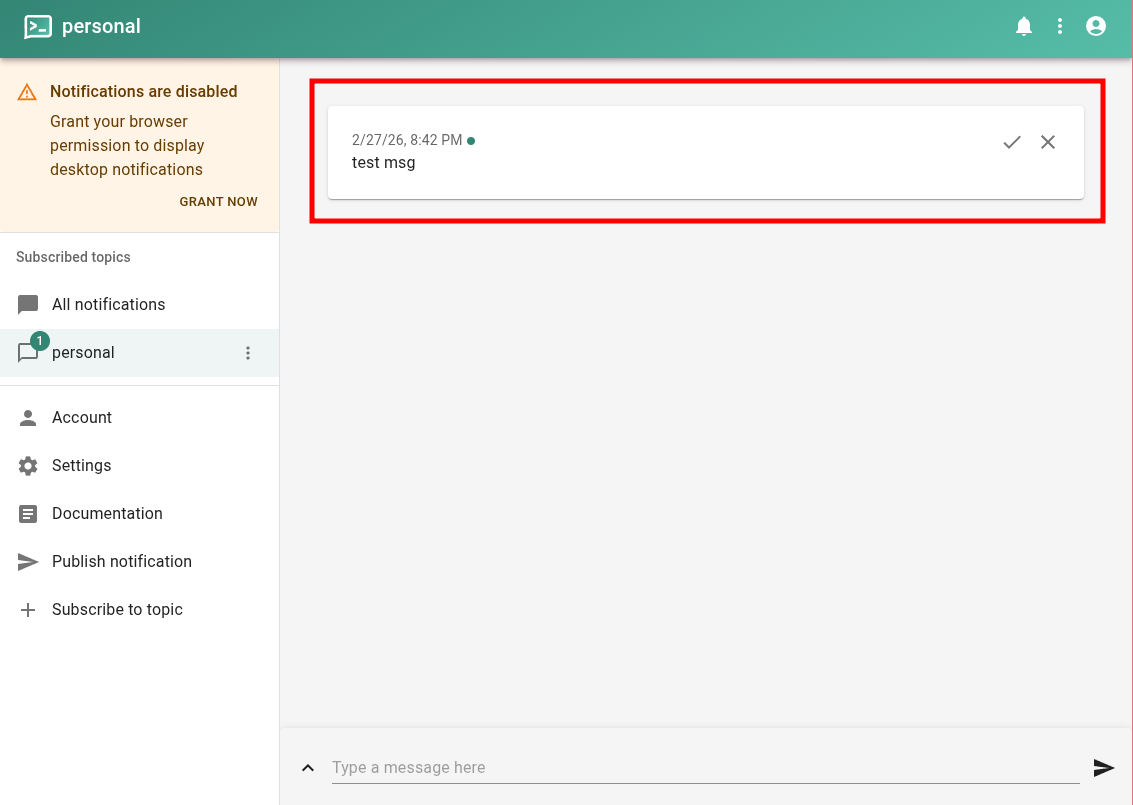The width and height of the screenshot is (1133, 805).
Task: Open the Documentation link
Action: [107, 514]
